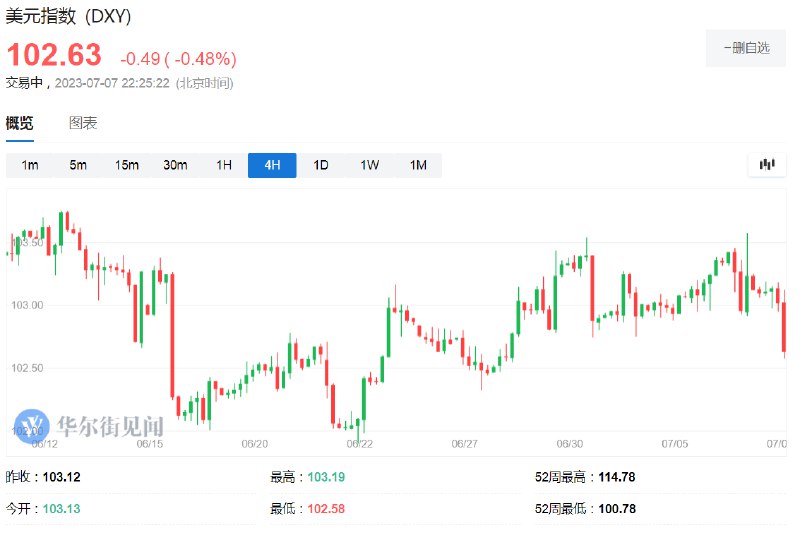Select the 1W timeframe

[x=369, y=165]
